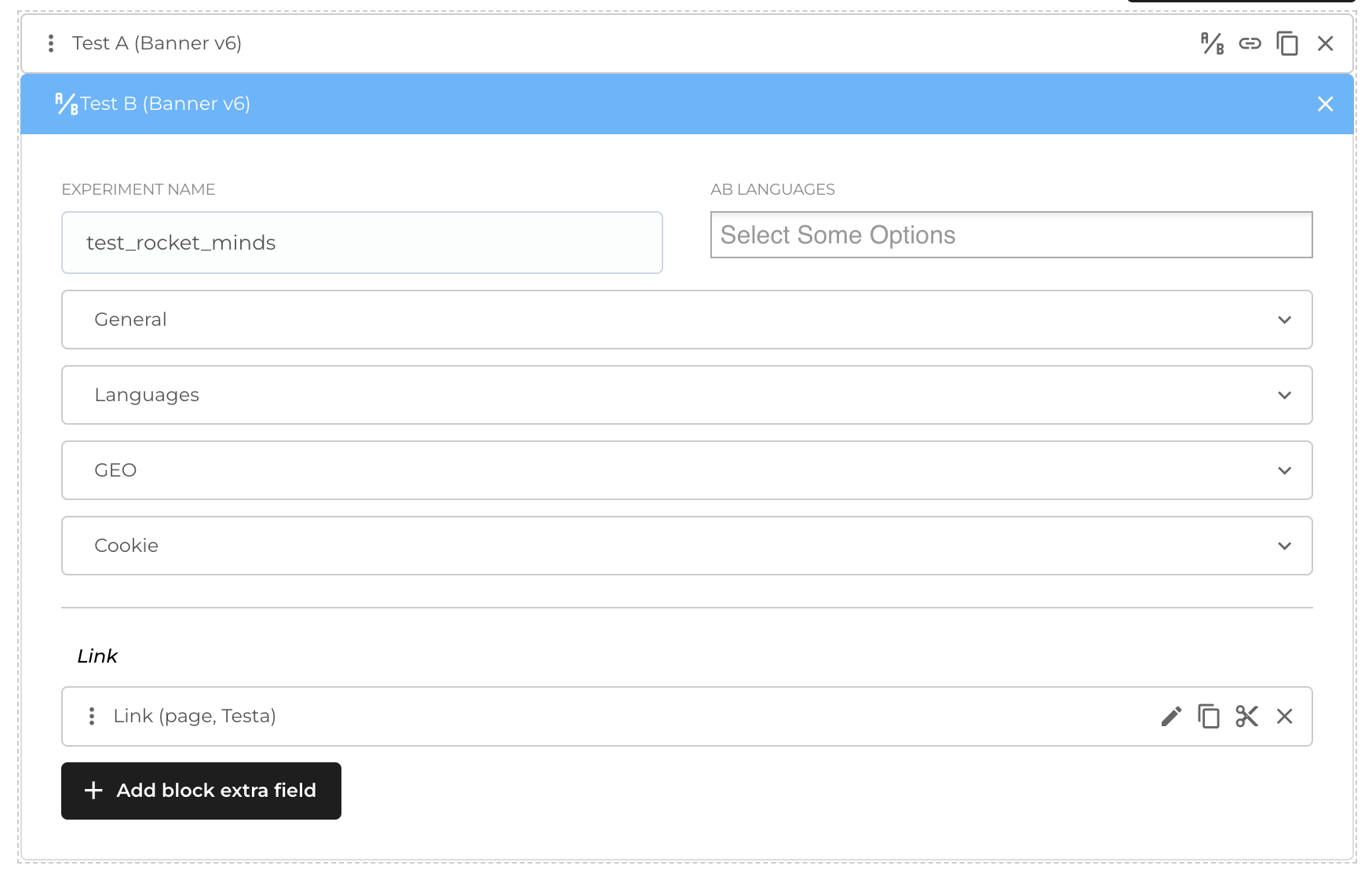Image resolution: width=1372 pixels, height=873 pixels.
Task: Grab the drag handle on Test A header
Action: click(50, 44)
